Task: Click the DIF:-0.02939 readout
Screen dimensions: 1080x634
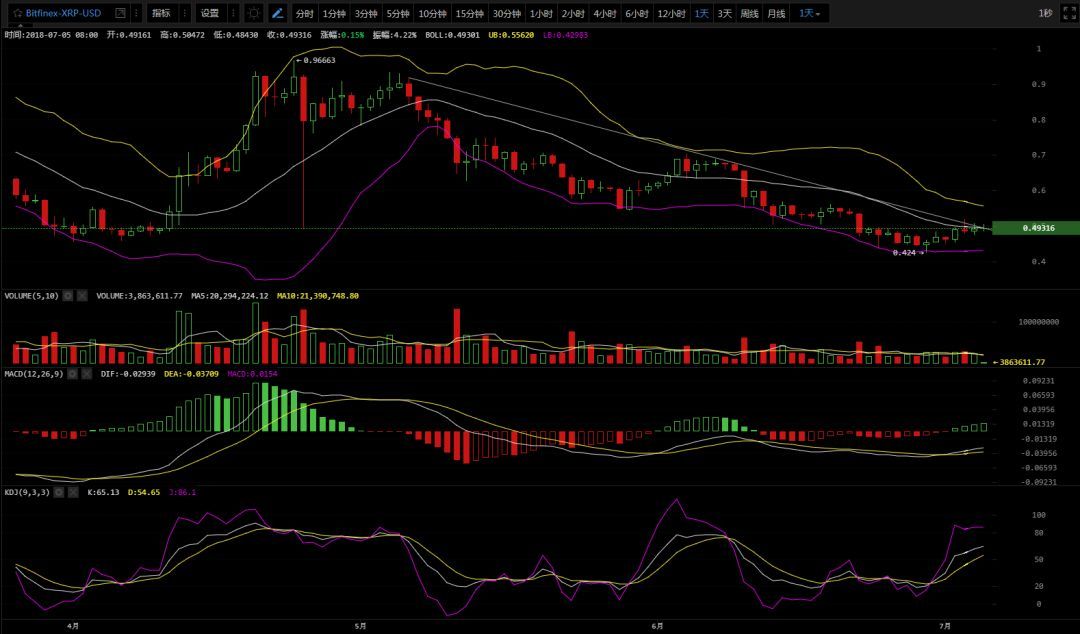Action: [129, 374]
